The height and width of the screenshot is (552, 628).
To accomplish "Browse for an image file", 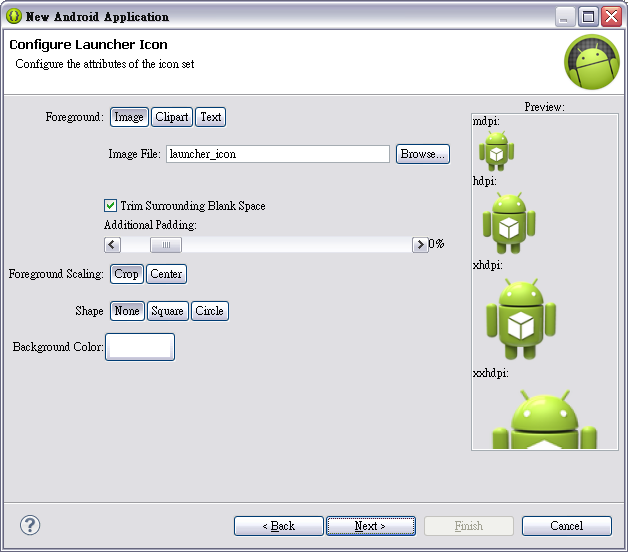I will click(423, 154).
